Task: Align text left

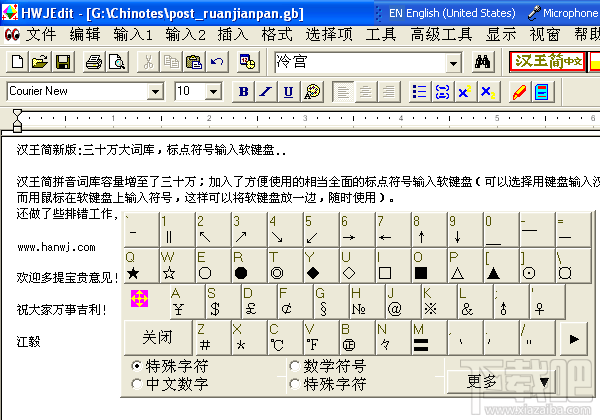Action: click(343, 92)
